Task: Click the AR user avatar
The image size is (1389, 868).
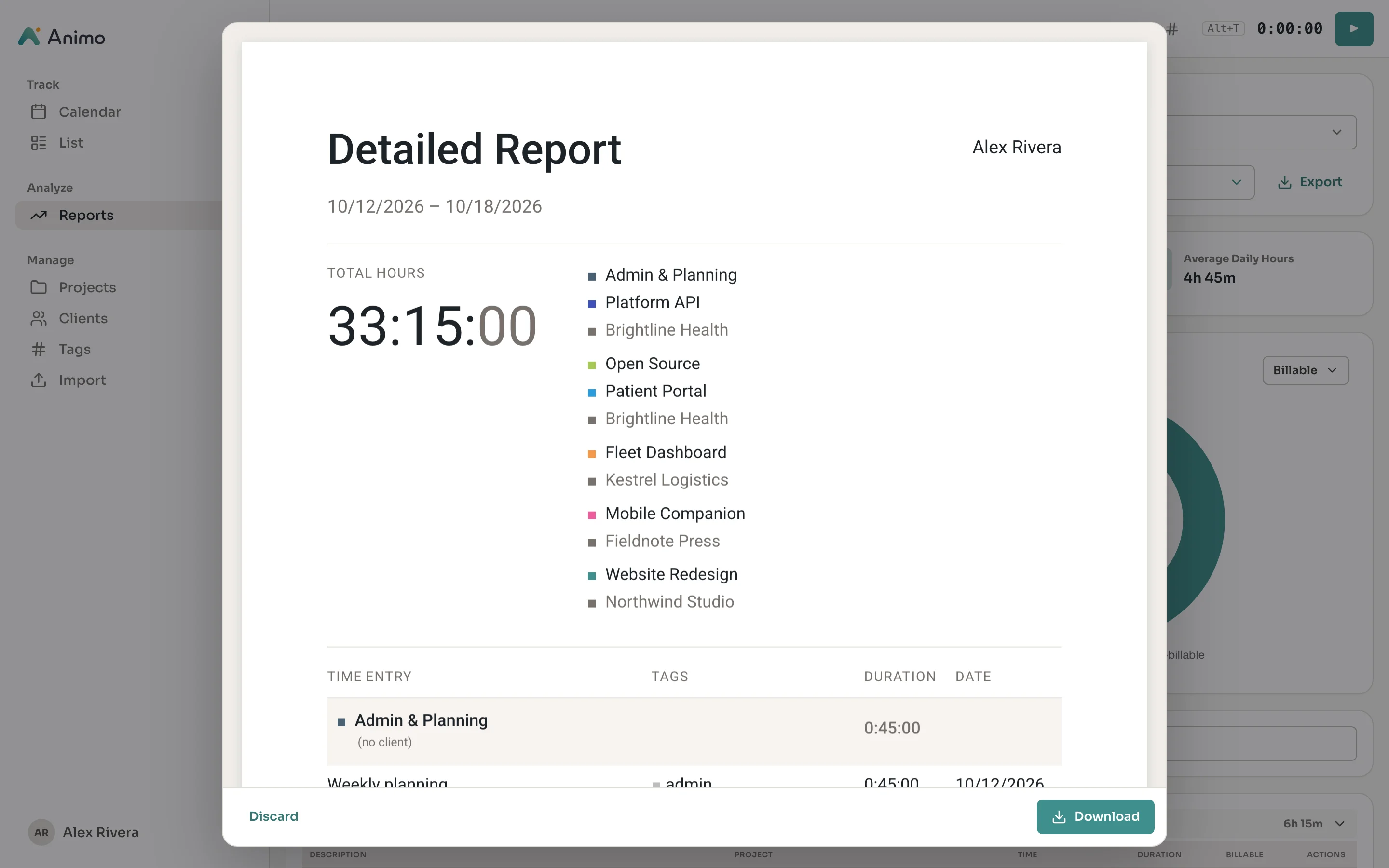Action: click(41, 832)
